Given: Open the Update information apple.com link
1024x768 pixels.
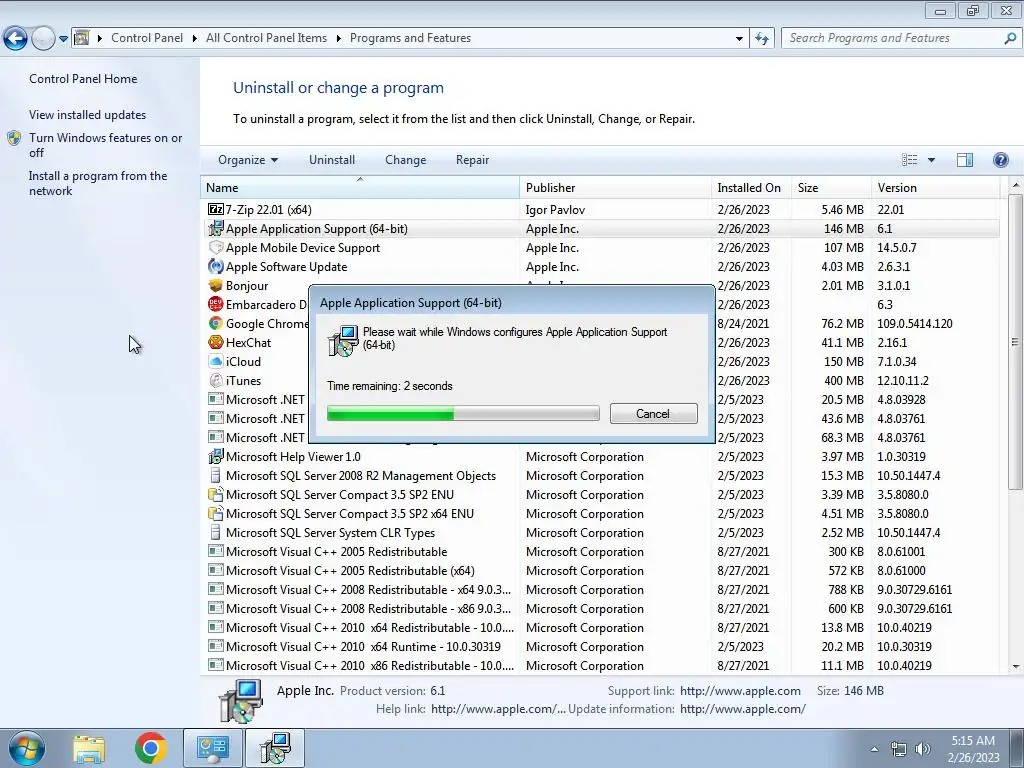Looking at the screenshot, I should (743, 709).
